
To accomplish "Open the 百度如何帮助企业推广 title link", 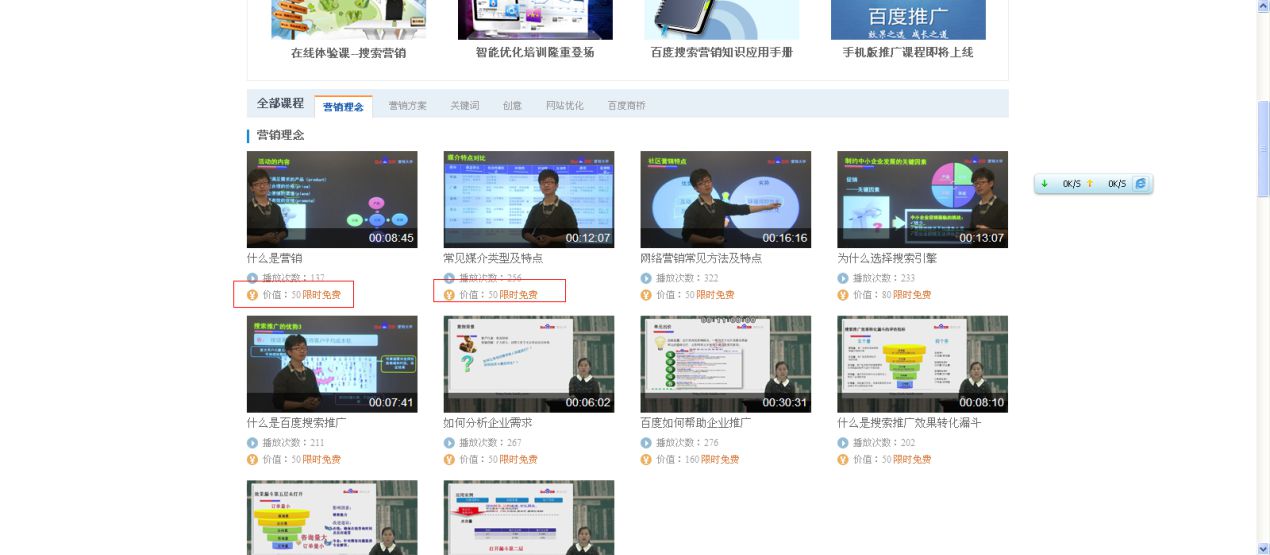I will click(696, 423).
